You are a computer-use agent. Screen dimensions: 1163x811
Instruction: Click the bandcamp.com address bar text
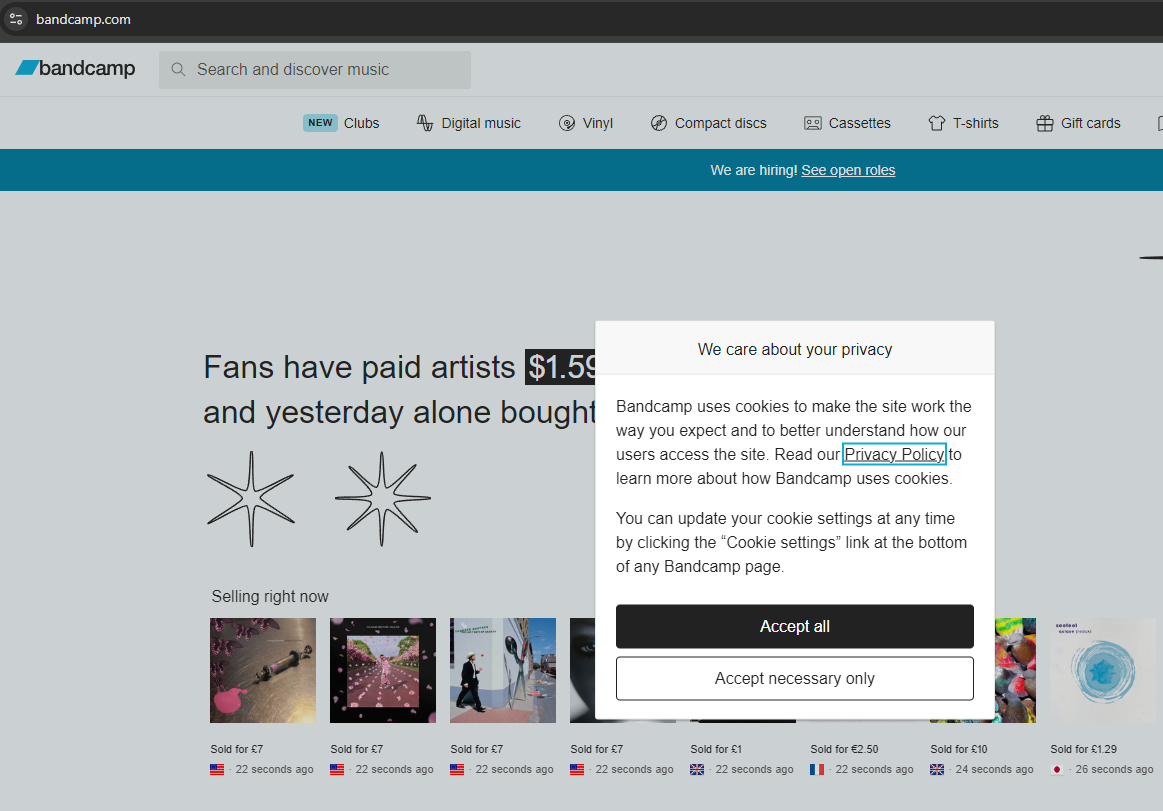[83, 19]
